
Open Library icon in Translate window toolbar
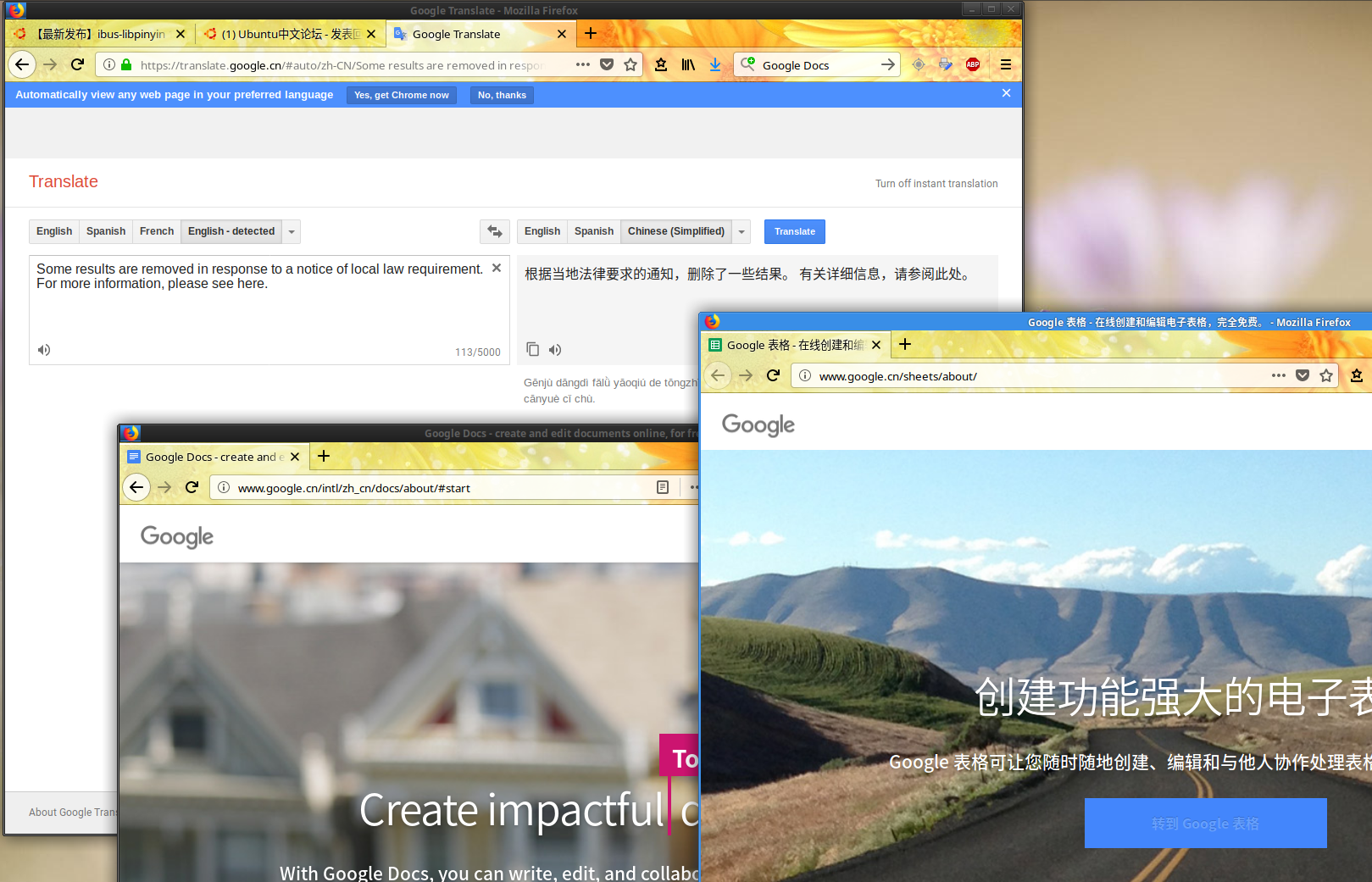coord(688,64)
